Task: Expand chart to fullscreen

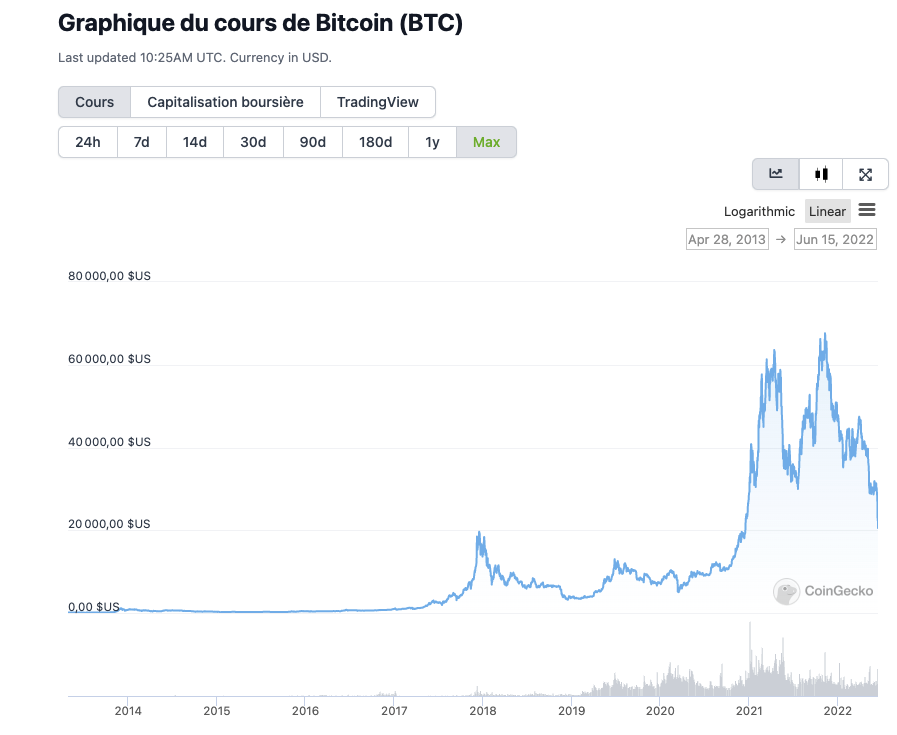Action: click(x=866, y=174)
